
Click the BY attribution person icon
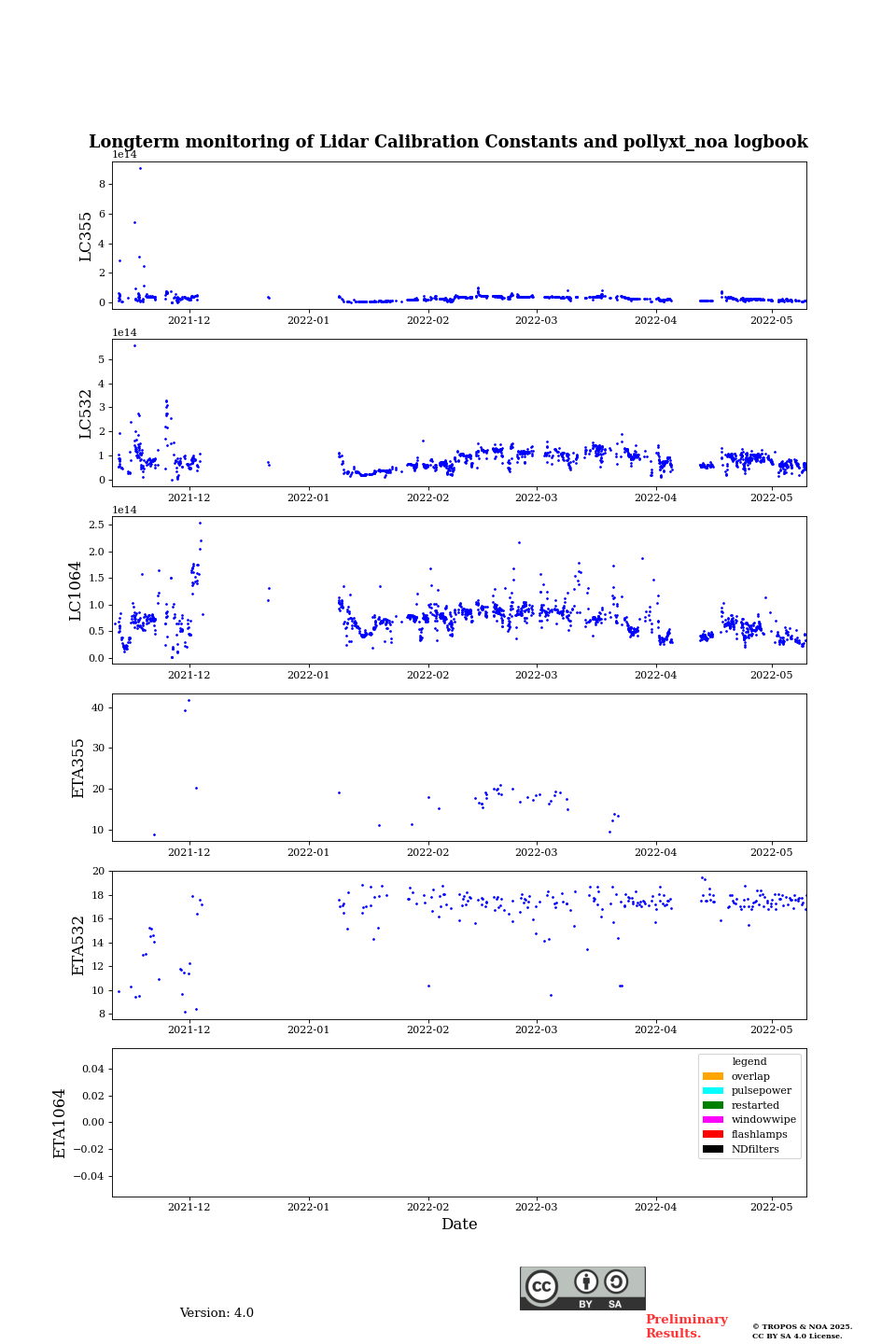pos(586,1281)
